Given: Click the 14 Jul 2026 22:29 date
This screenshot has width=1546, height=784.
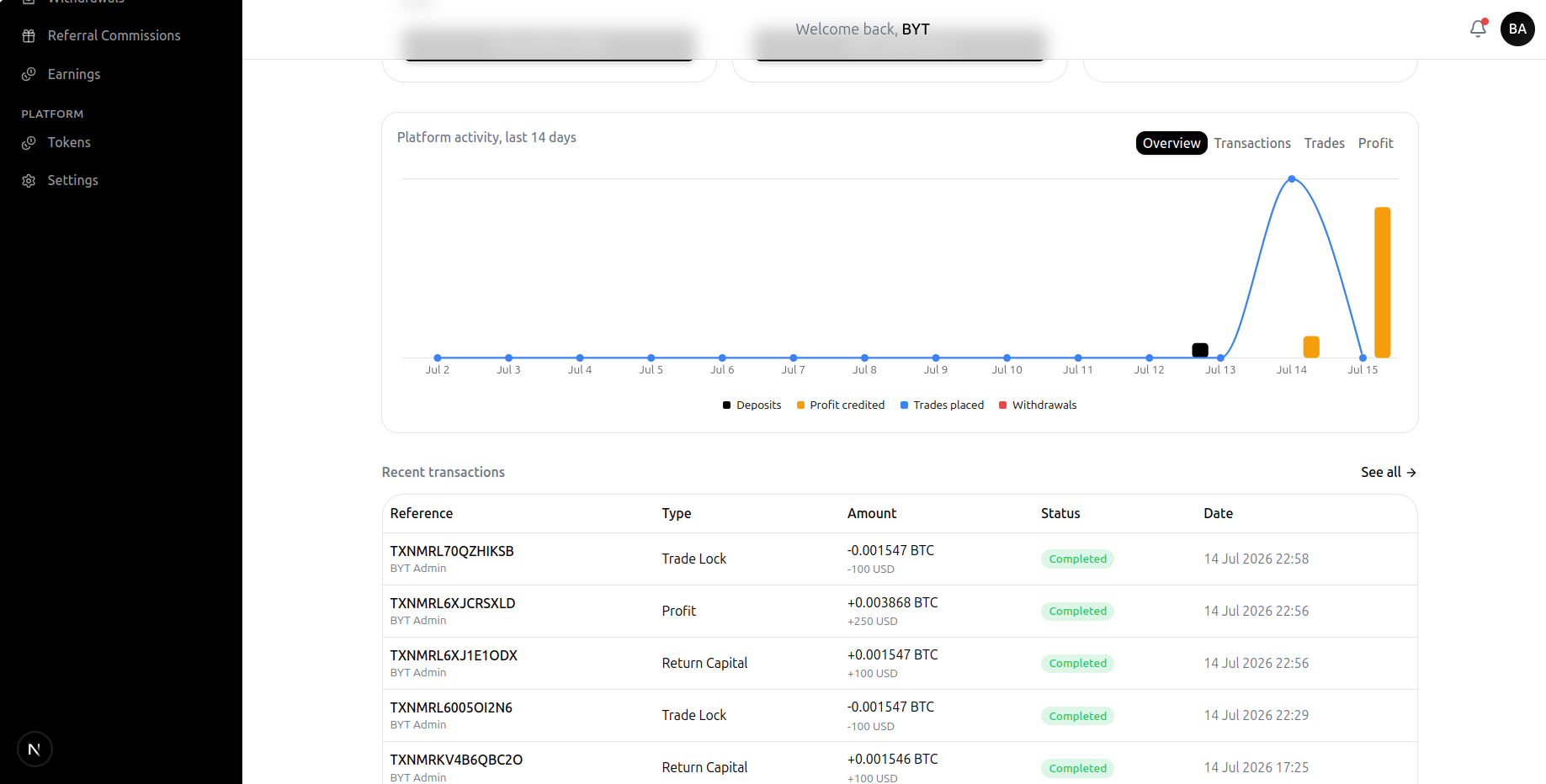Looking at the screenshot, I should tap(1256, 715).
